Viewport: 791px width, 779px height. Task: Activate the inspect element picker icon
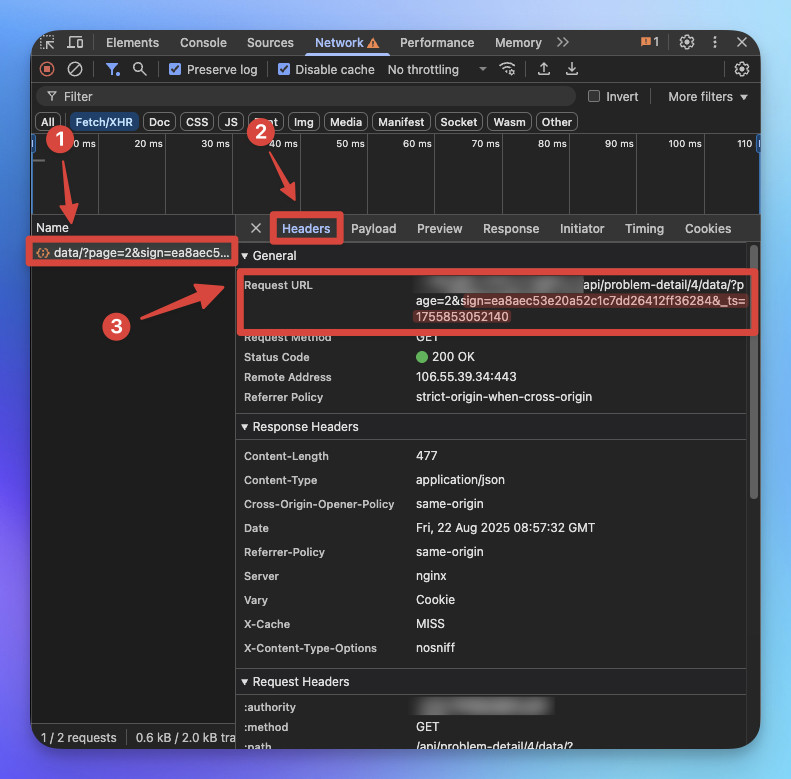[47, 42]
